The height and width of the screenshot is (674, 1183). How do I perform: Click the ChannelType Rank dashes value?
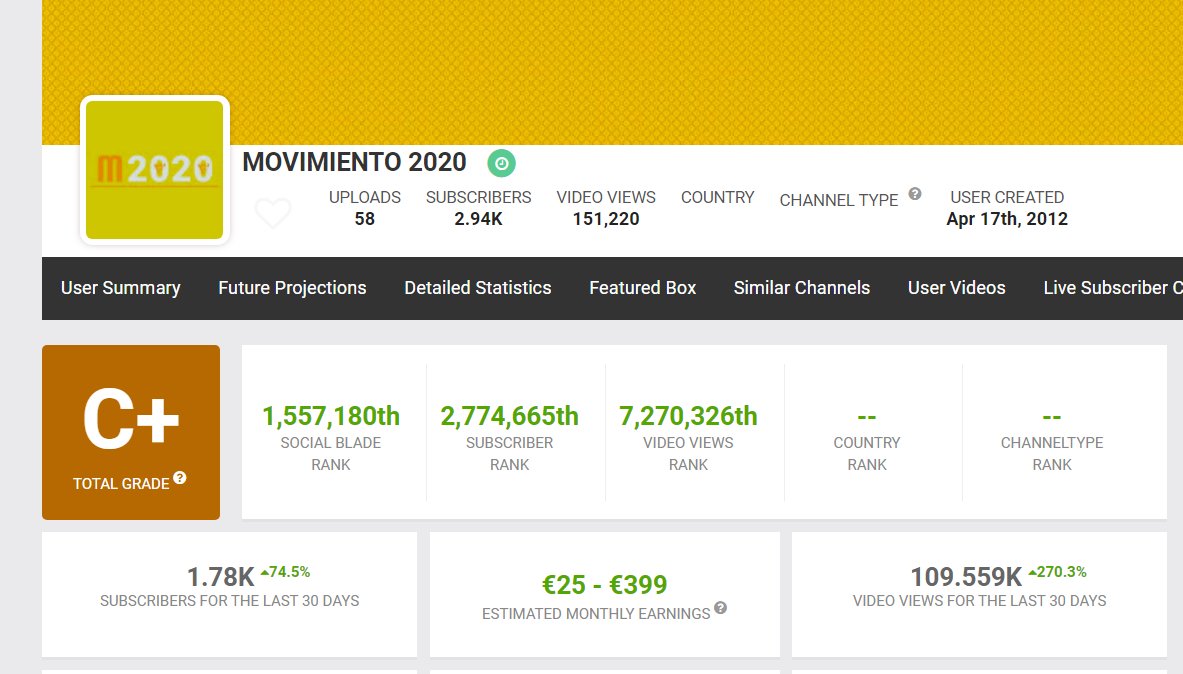1052,417
